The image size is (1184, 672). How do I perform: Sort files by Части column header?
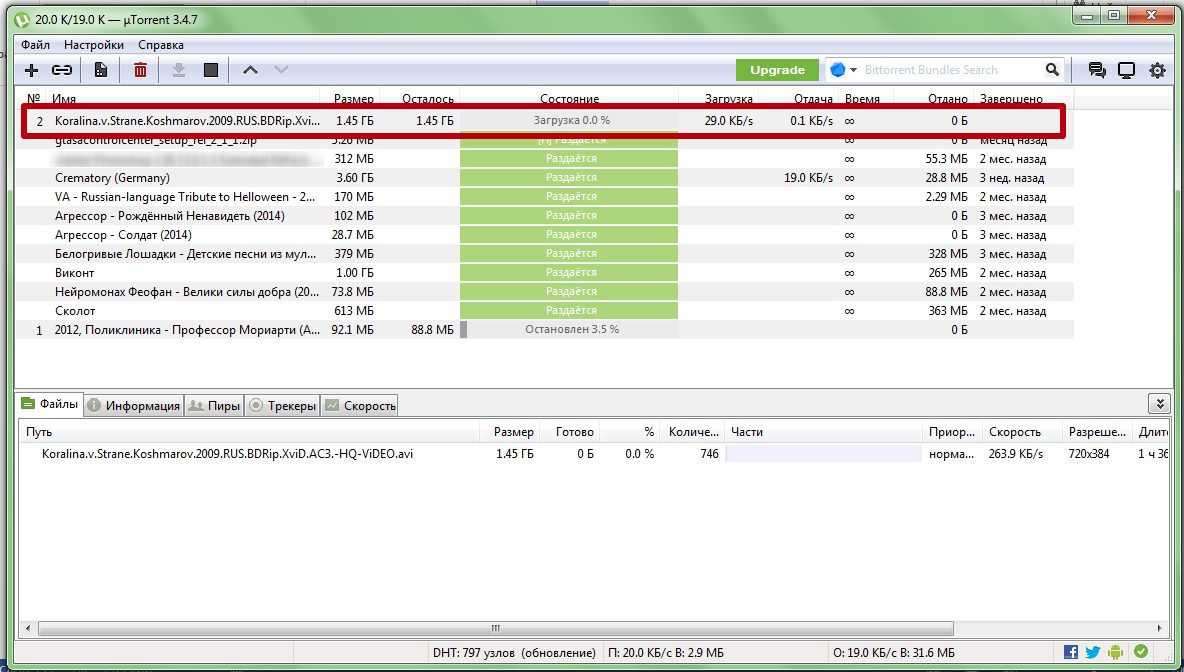(x=747, y=432)
